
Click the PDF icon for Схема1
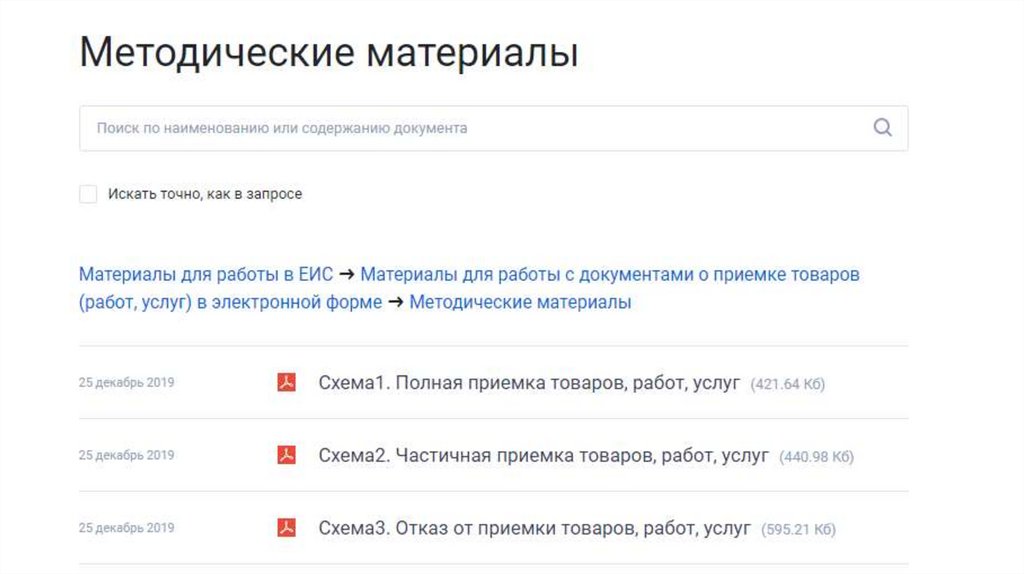click(287, 382)
